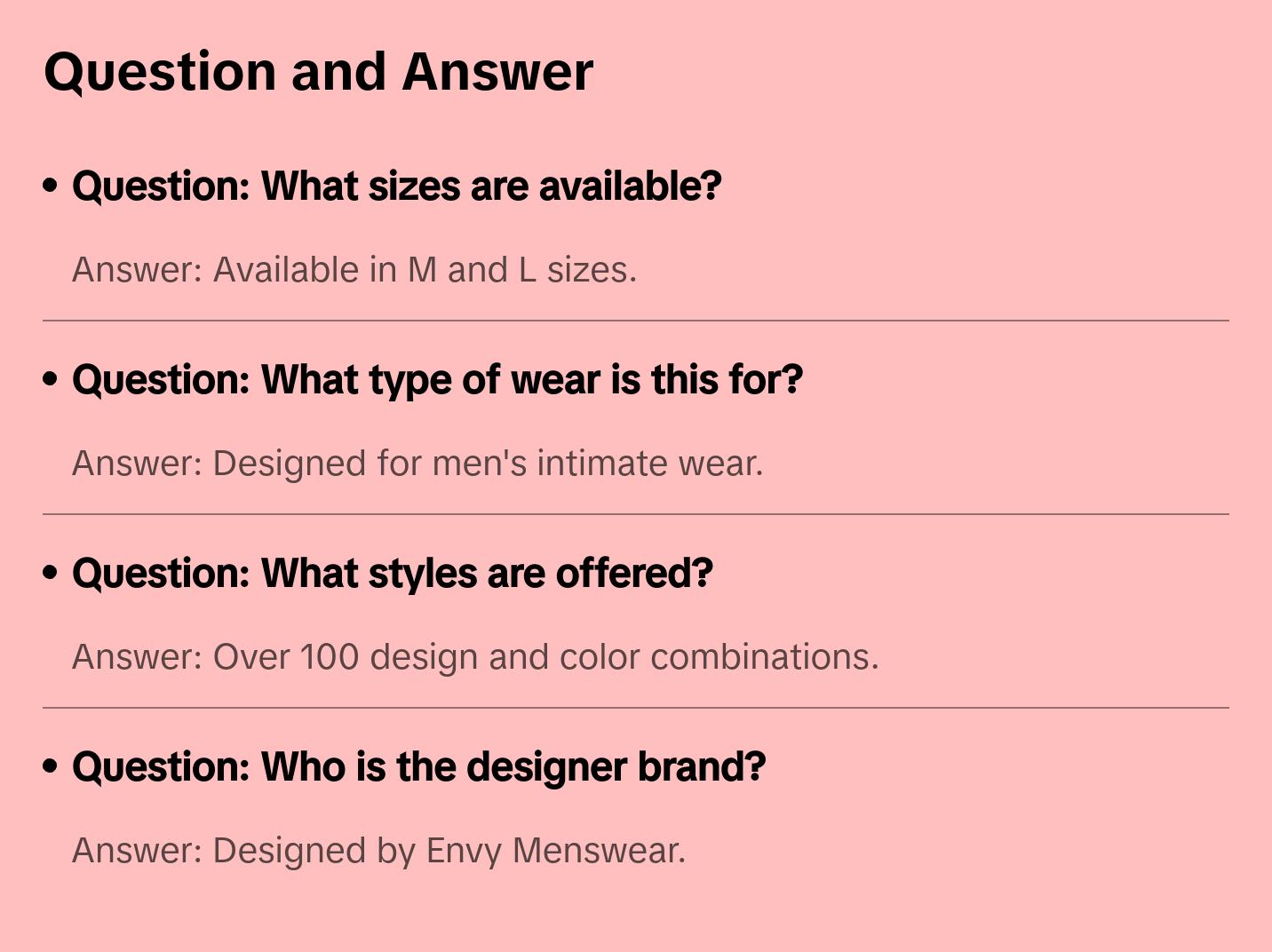The height and width of the screenshot is (952, 1272).
Task: Click the bullet beside the designer brand question
Action: 51,767
